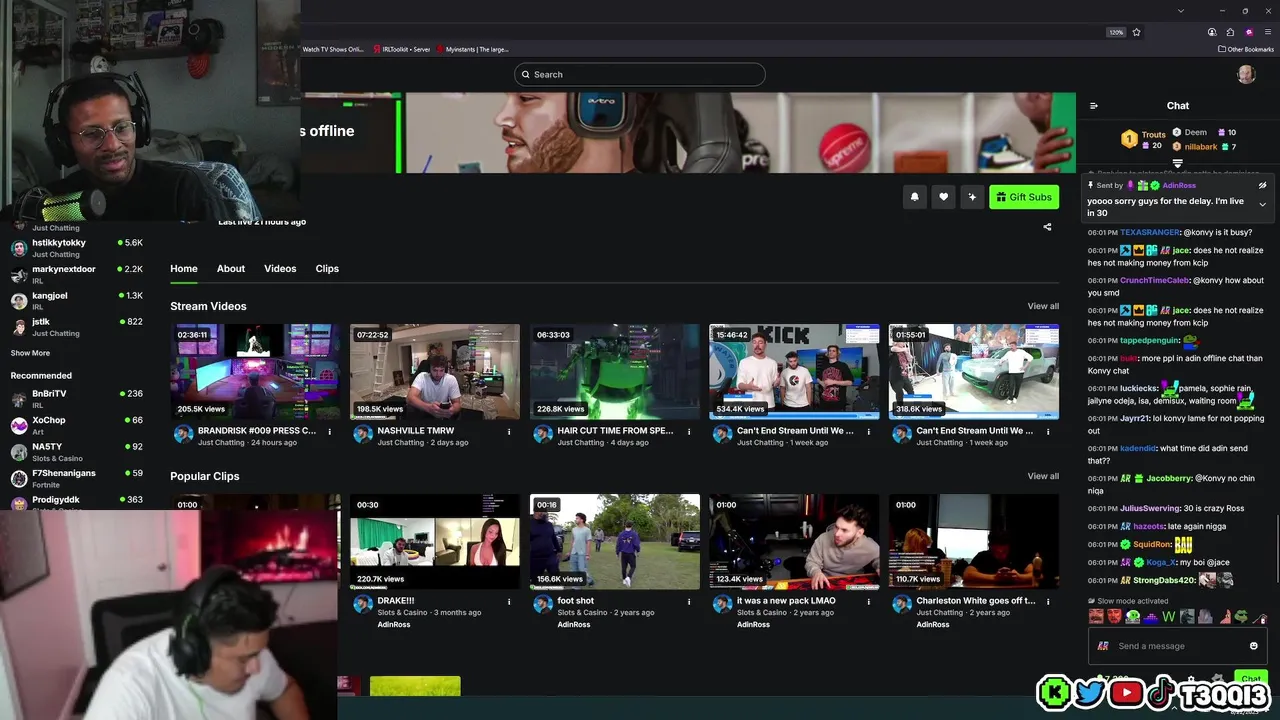The width and height of the screenshot is (1280, 720).
Task: Open the 'it was a new pack LMAO' clip title
Action: coord(786,601)
